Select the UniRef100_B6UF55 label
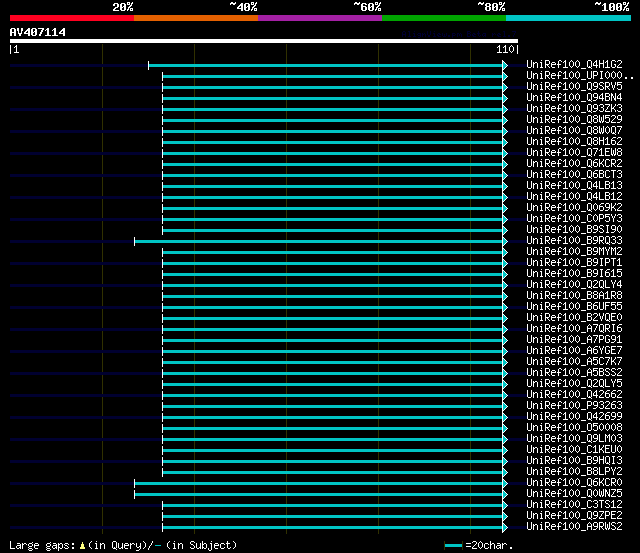 [574, 307]
